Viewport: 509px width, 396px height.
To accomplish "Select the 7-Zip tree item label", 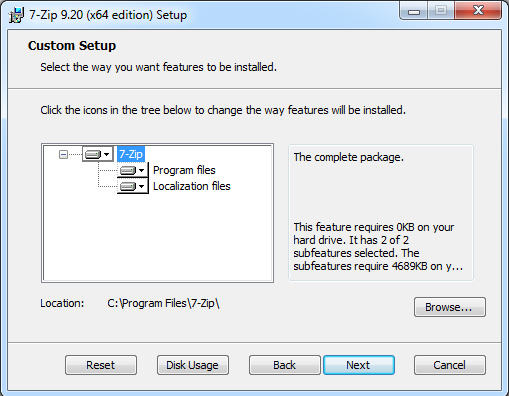I will tap(131, 154).
